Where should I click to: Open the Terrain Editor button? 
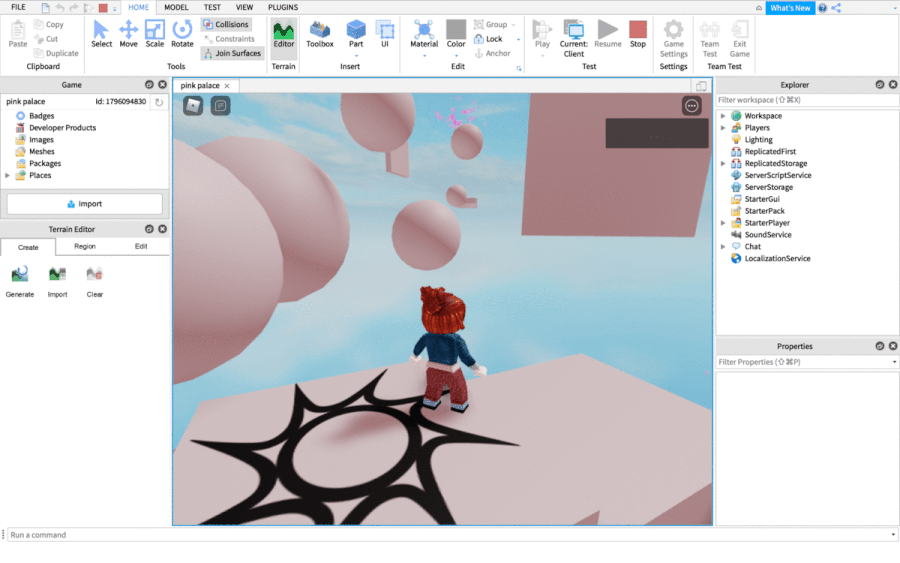point(284,34)
